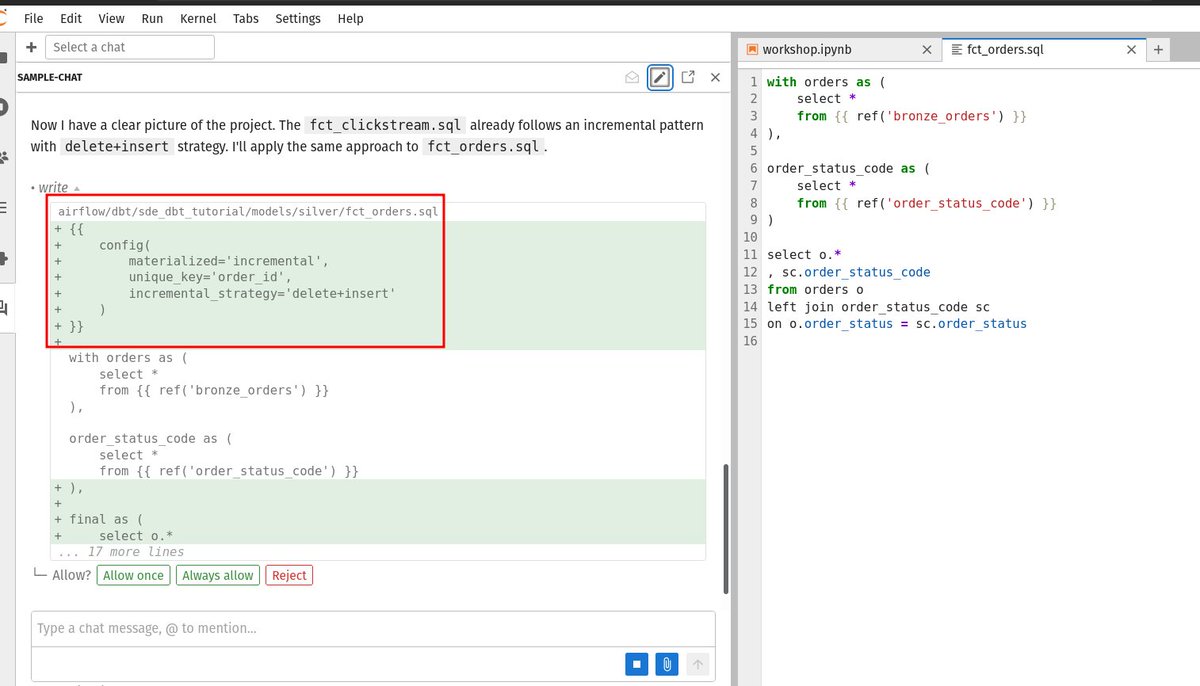Open the Kernel menu
Image resolution: width=1200 pixels, height=686 pixels.
[x=198, y=18]
